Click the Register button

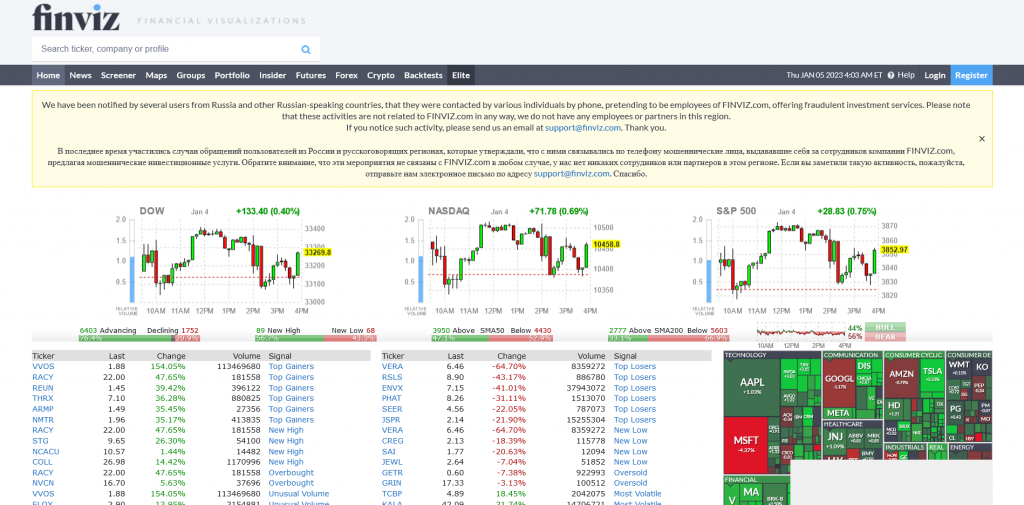[x=970, y=75]
